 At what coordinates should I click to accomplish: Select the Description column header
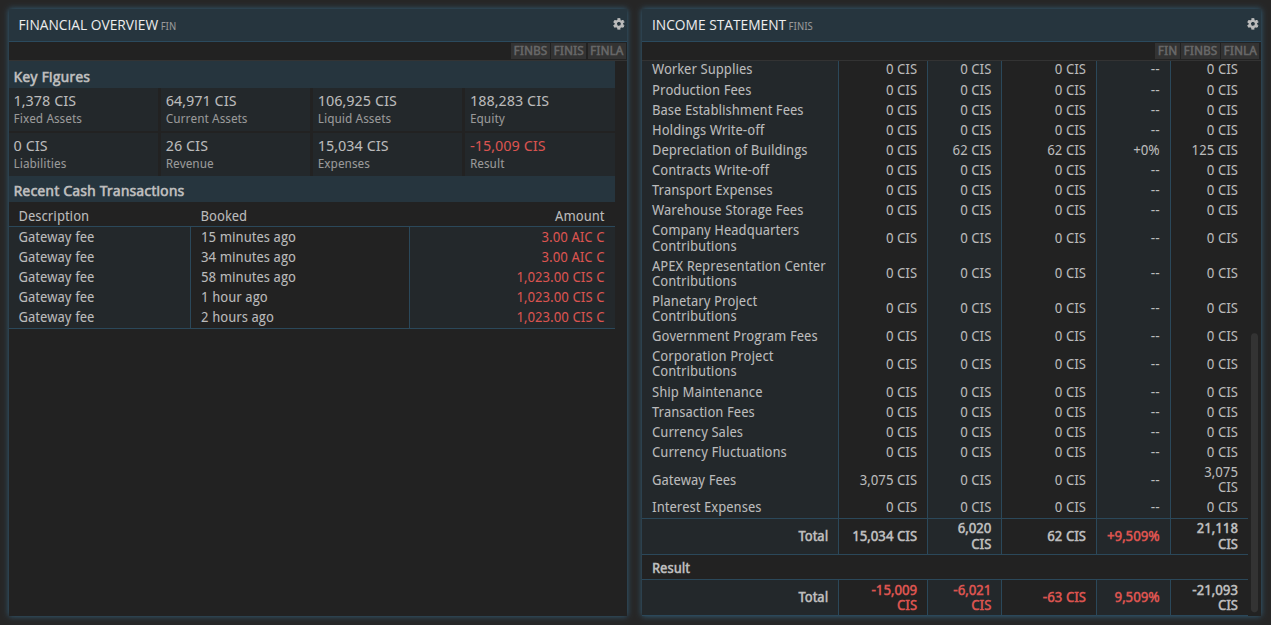click(x=54, y=216)
